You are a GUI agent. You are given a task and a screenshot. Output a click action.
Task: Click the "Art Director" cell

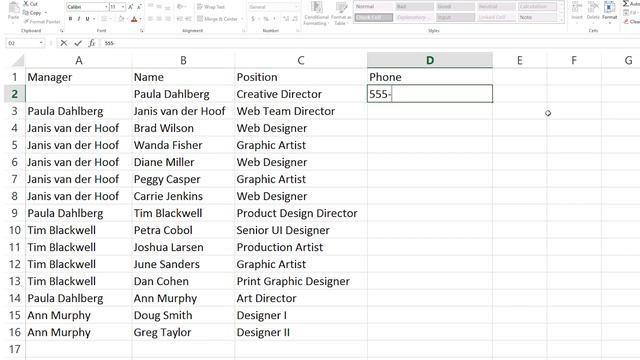(x=301, y=298)
